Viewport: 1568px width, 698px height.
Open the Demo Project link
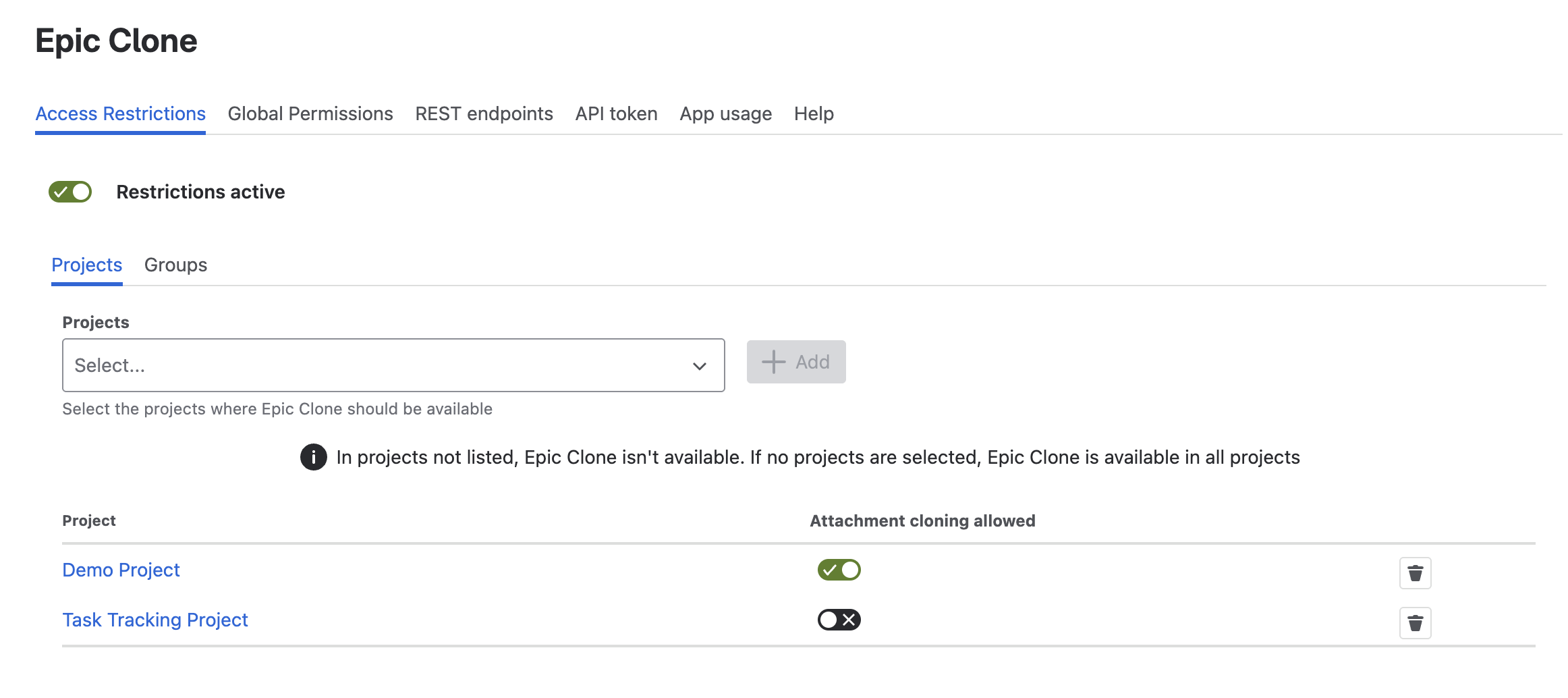coord(121,570)
